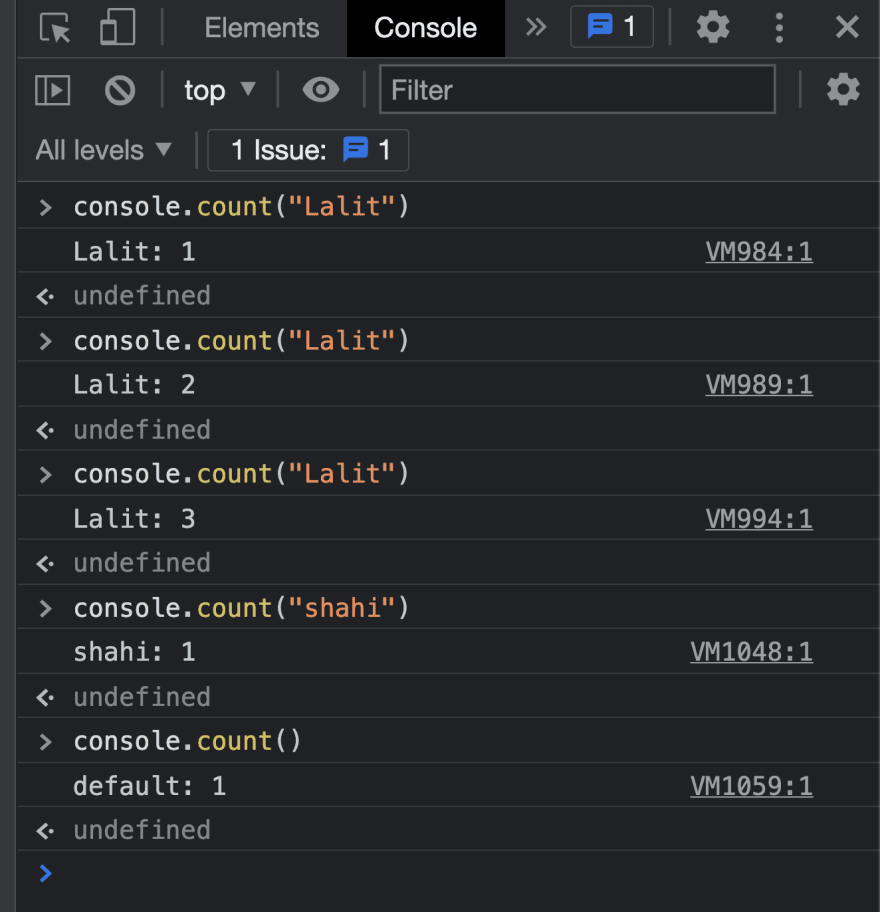Select the Console tab

(425, 27)
